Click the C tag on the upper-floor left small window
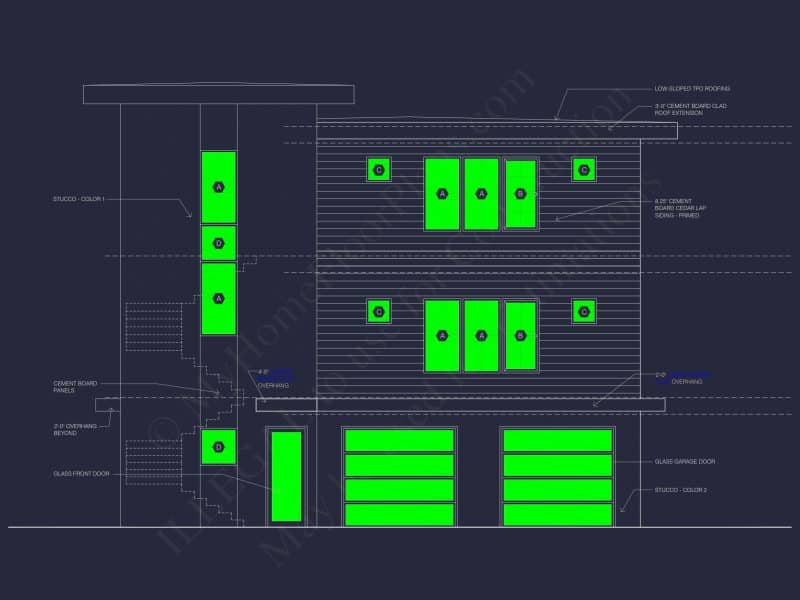This screenshot has width=800, height=600. pyautogui.click(x=379, y=170)
